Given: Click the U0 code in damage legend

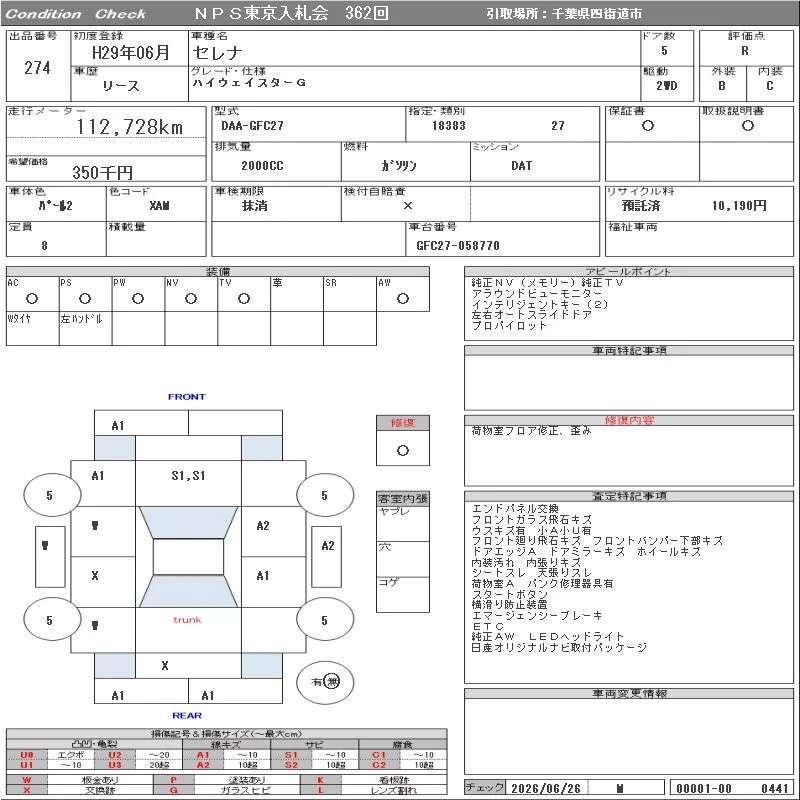Looking at the screenshot, I should (x=27, y=755).
